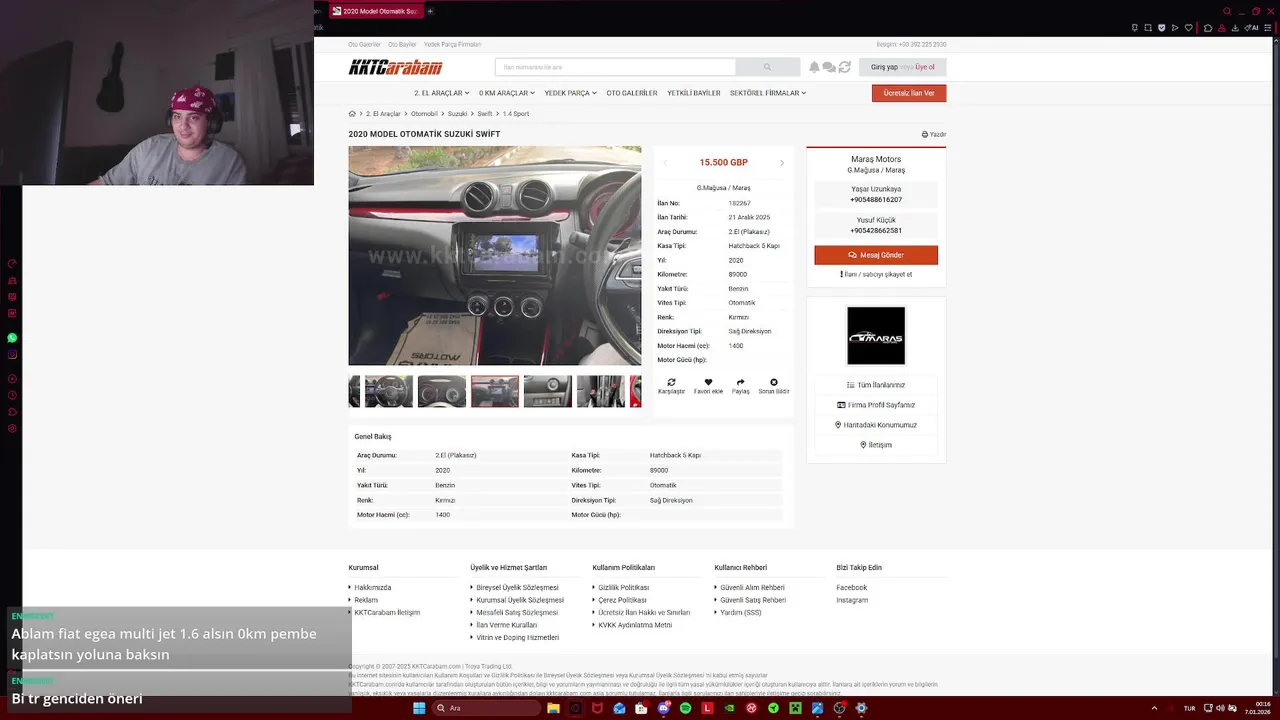Report listing via İlanı / satıcıyı şikayet et

(876, 274)
